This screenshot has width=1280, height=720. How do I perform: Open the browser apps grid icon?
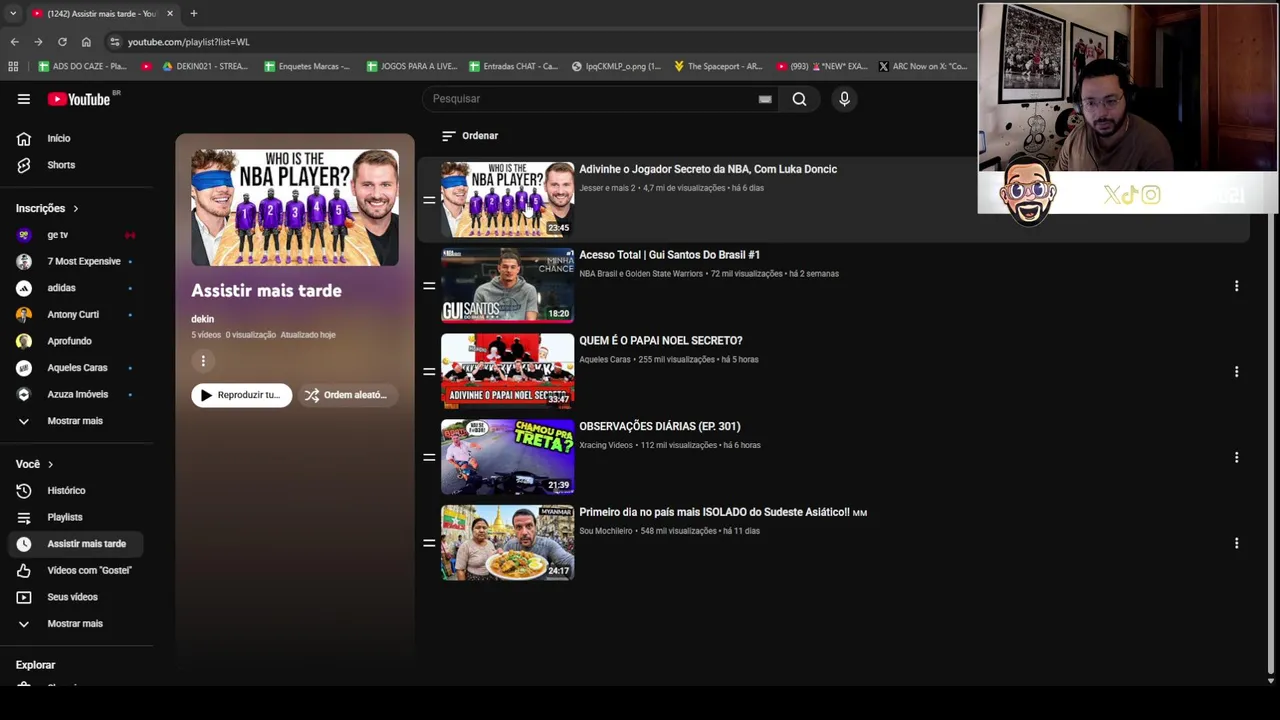click(x=13, y=66)
